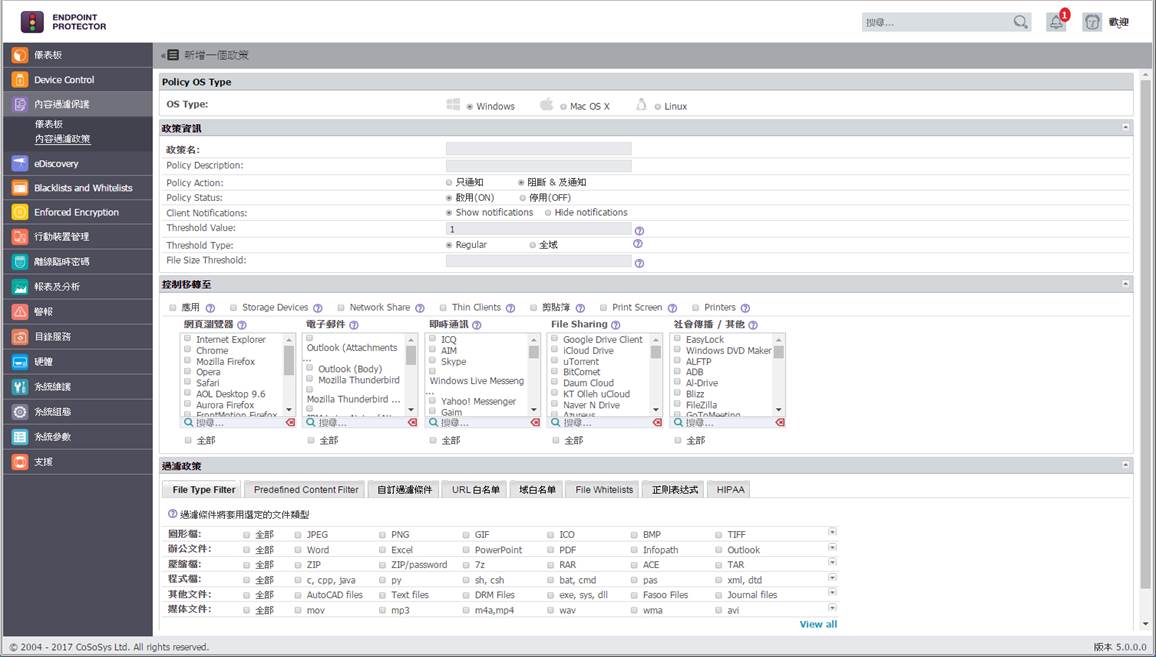
Task: Open the notifications bell icon
Action: [1056, 22]
